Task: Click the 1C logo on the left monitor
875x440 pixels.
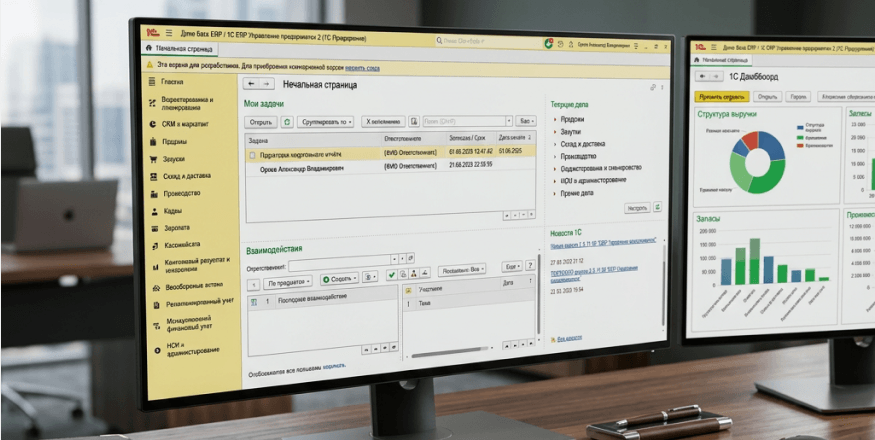Action: (x=152, y=32)
